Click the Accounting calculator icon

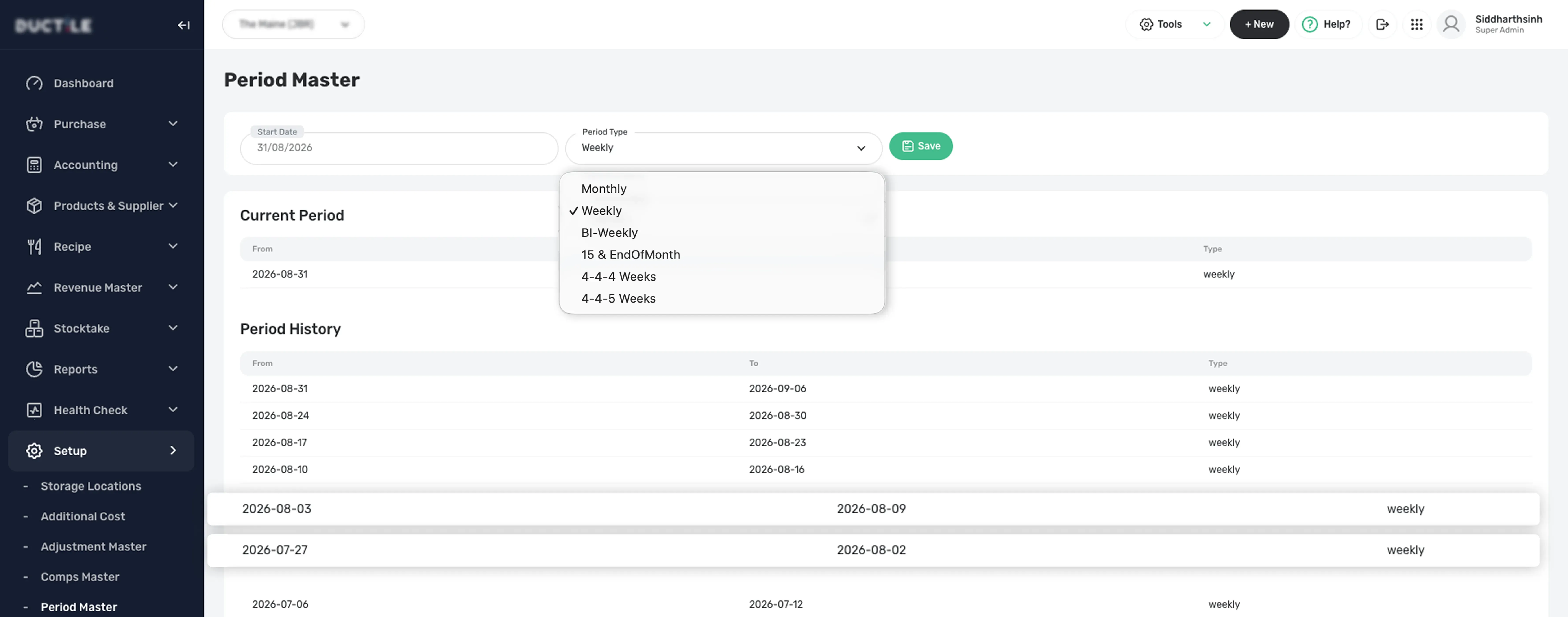34,165
